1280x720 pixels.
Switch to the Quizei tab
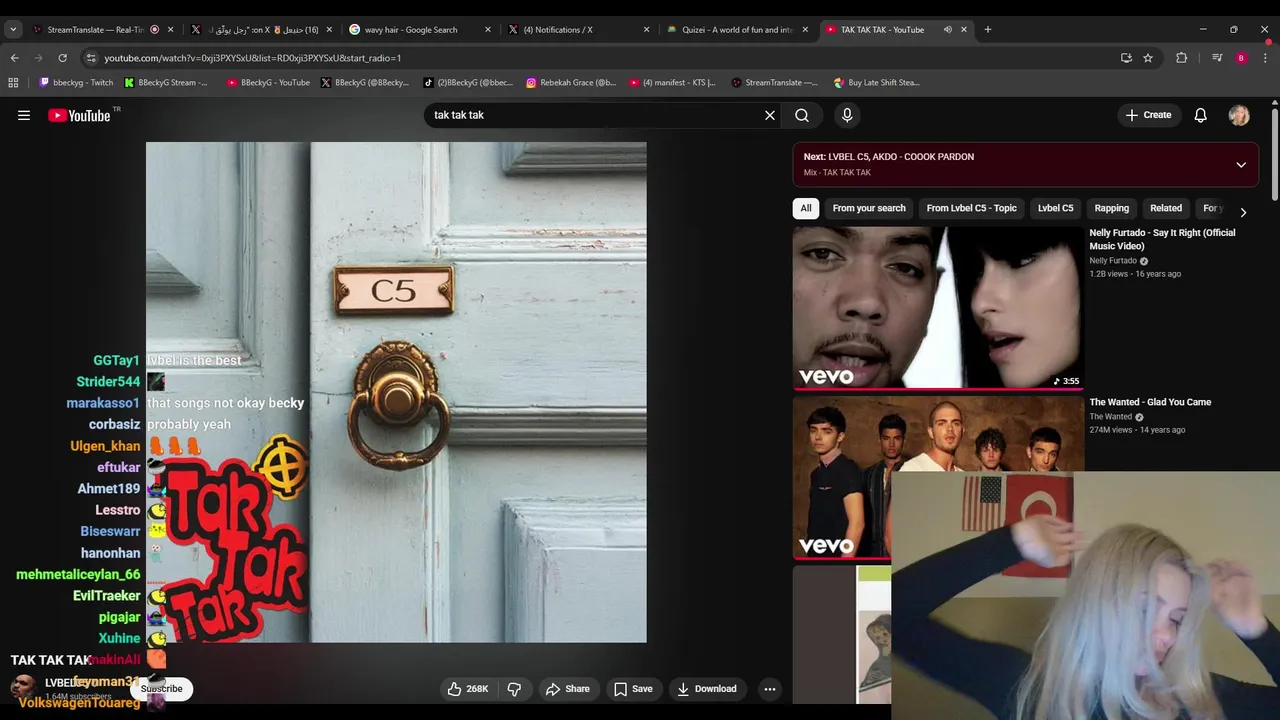(736, 30)
